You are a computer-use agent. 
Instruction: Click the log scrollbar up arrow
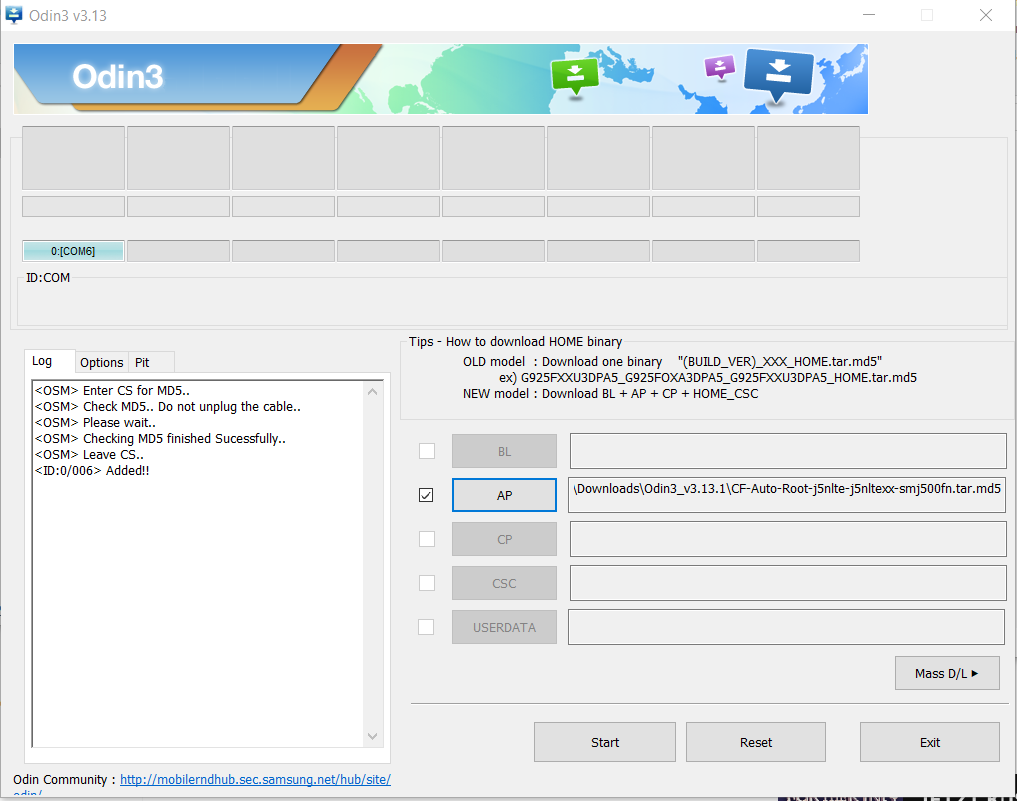coord(372,391)
